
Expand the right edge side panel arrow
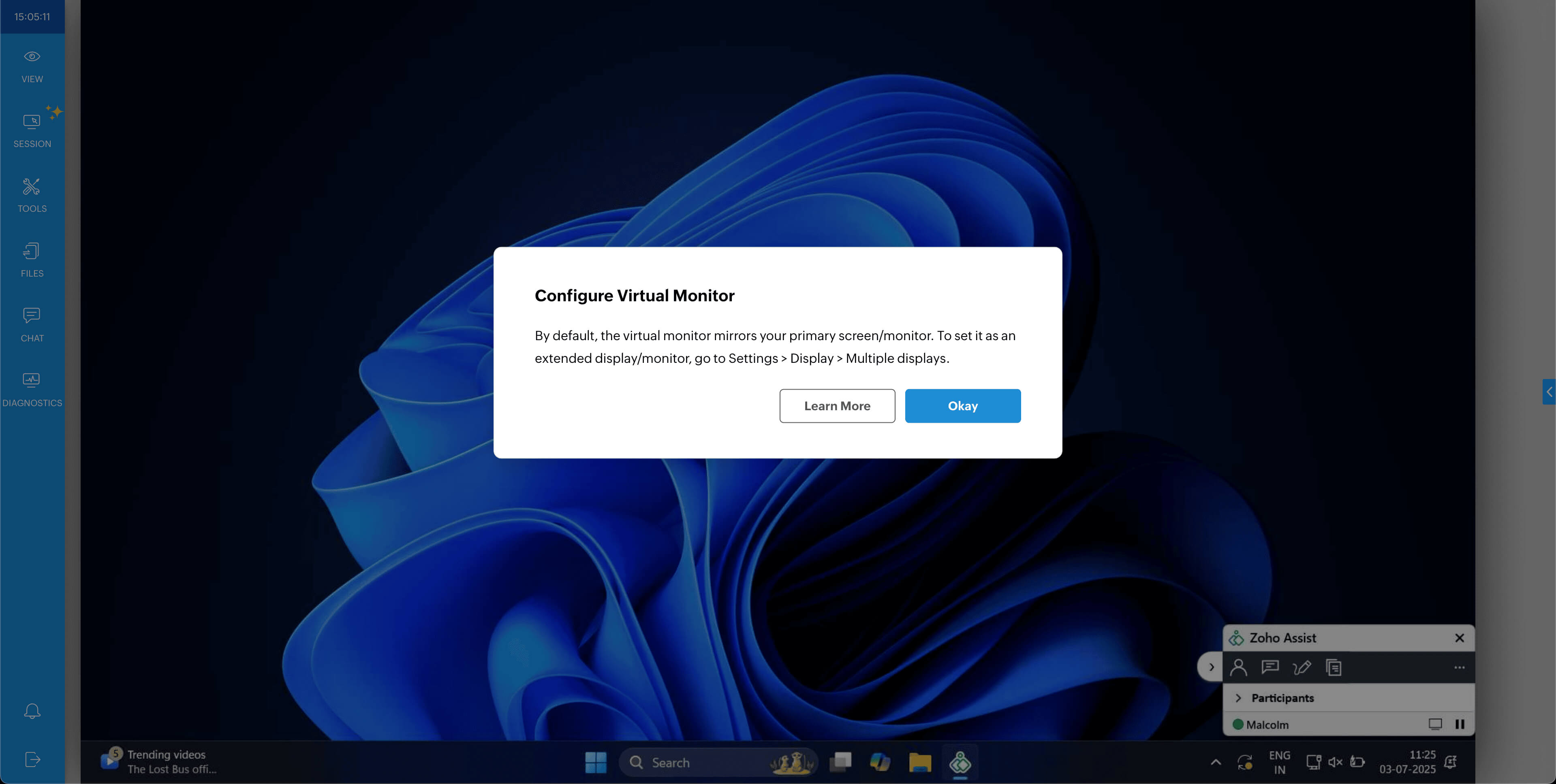coord(1549,392)
